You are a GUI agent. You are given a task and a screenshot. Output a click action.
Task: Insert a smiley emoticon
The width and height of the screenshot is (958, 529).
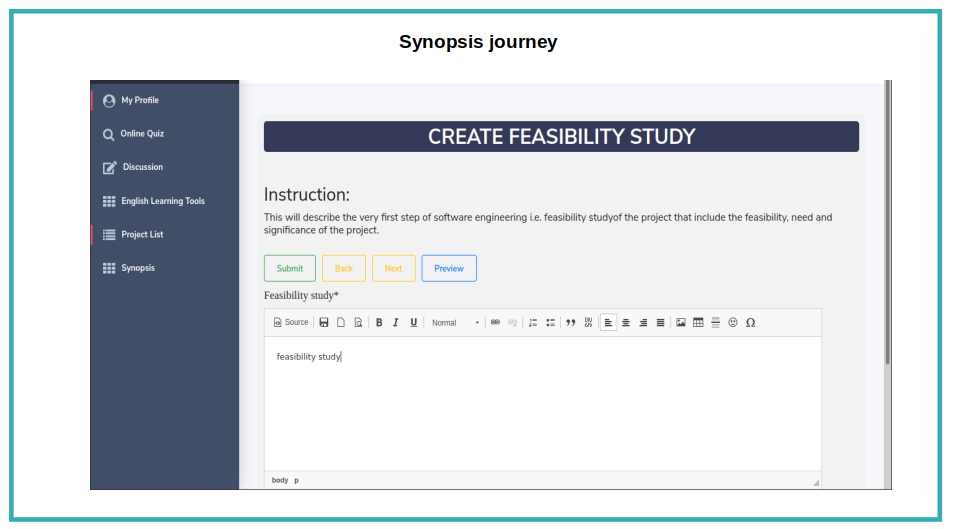[733, 323]
